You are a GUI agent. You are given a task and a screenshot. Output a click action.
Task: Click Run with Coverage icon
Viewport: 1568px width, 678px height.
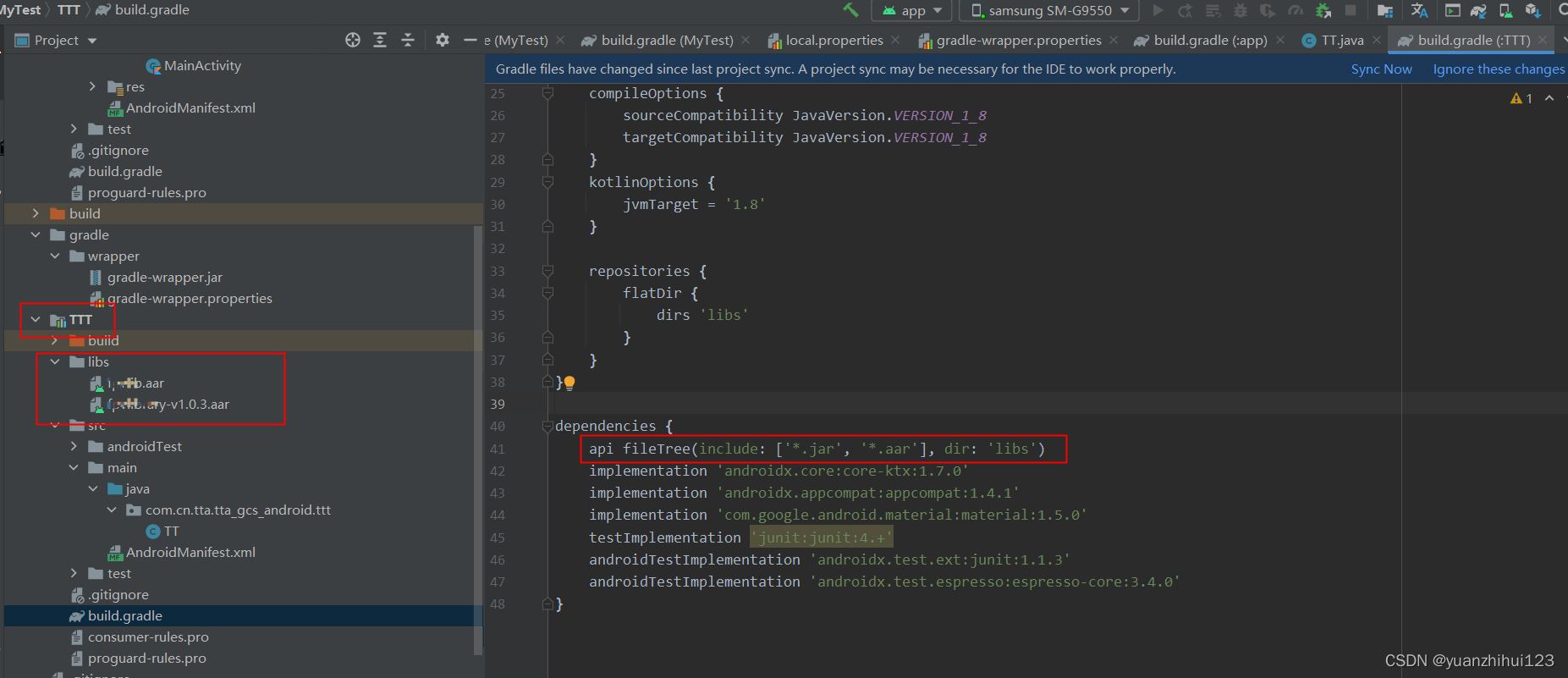1268,10
